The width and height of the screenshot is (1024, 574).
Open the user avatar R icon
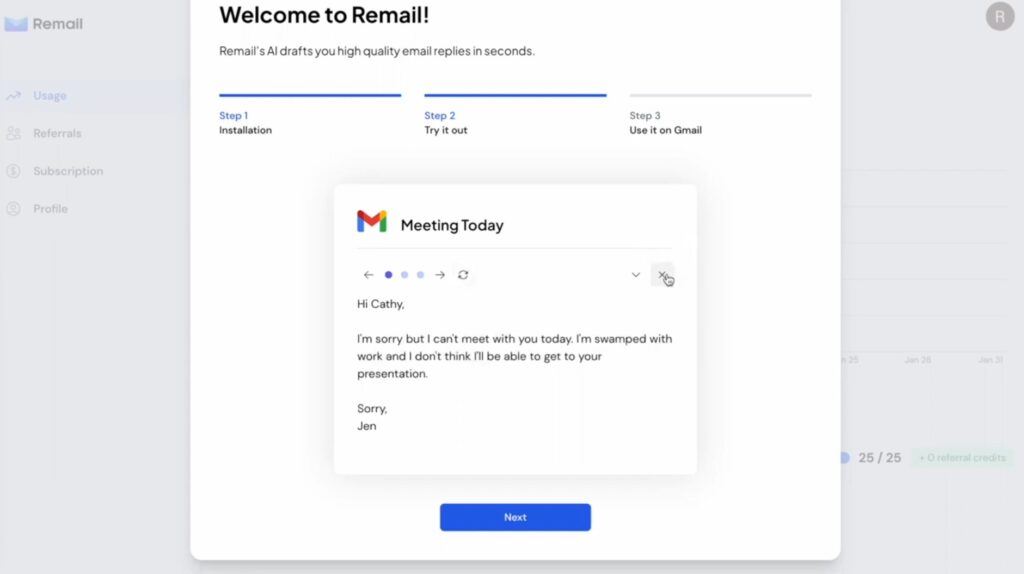1000,16
